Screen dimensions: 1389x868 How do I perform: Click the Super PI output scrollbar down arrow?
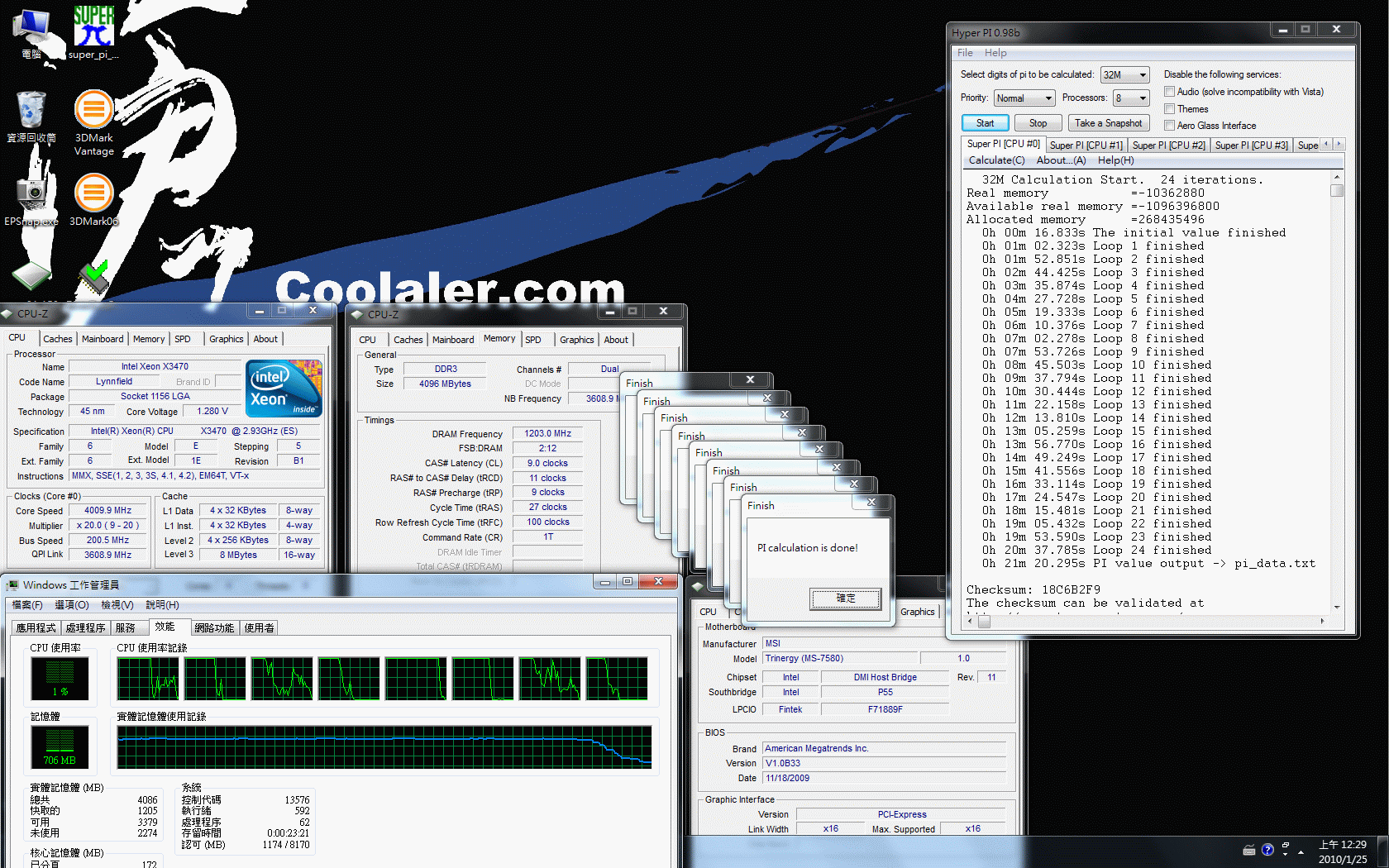tap(1337, 608)
